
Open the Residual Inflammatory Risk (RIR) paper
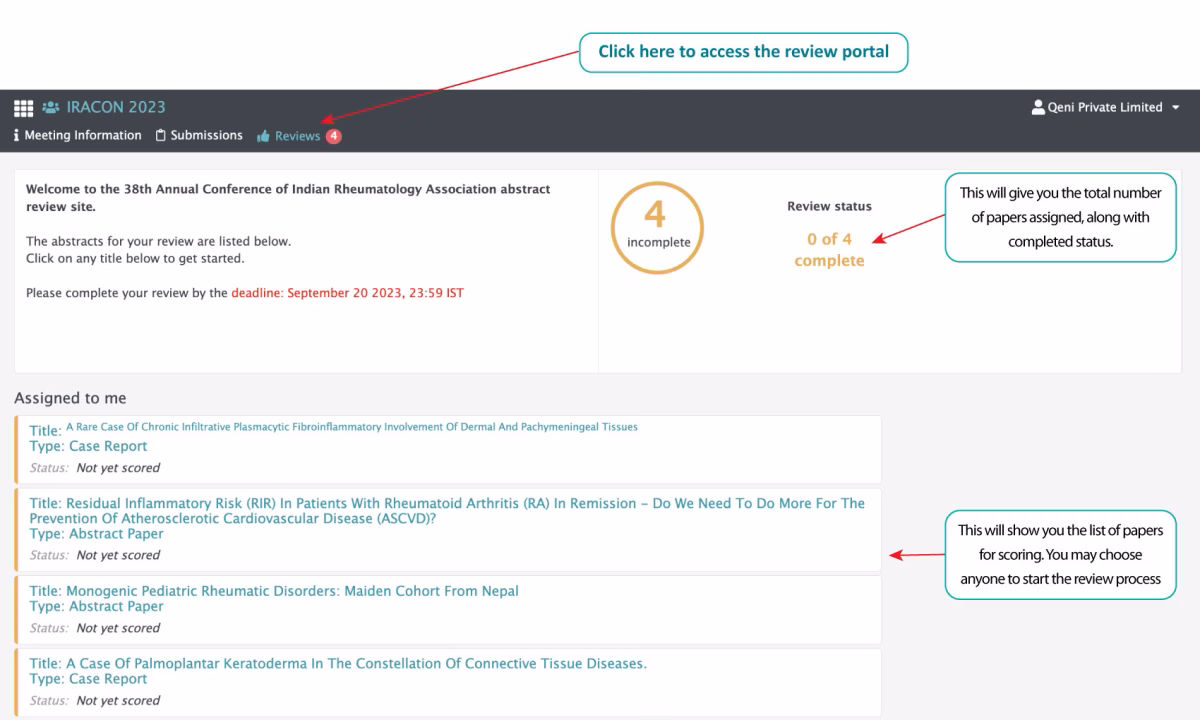(446, 510)
